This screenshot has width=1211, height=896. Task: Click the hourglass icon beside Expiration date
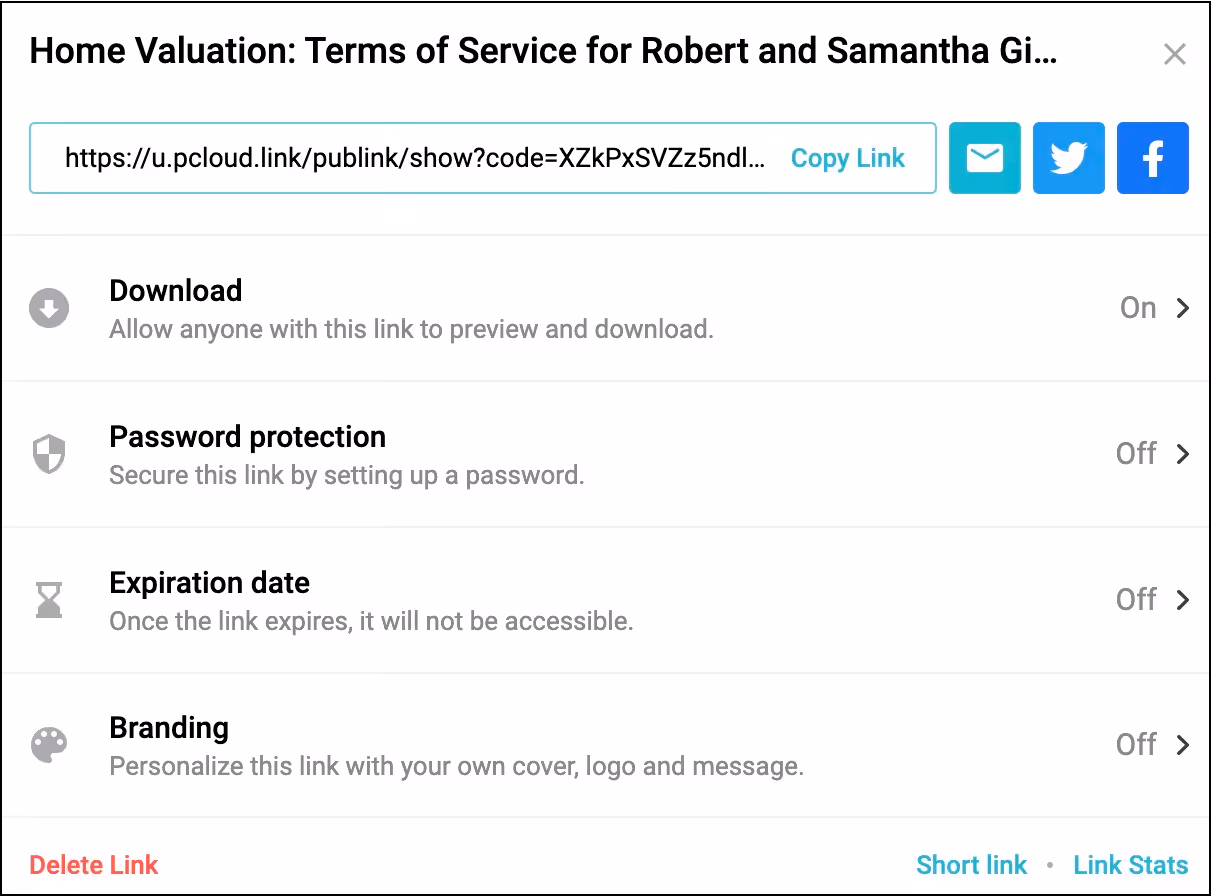[49, 599]
